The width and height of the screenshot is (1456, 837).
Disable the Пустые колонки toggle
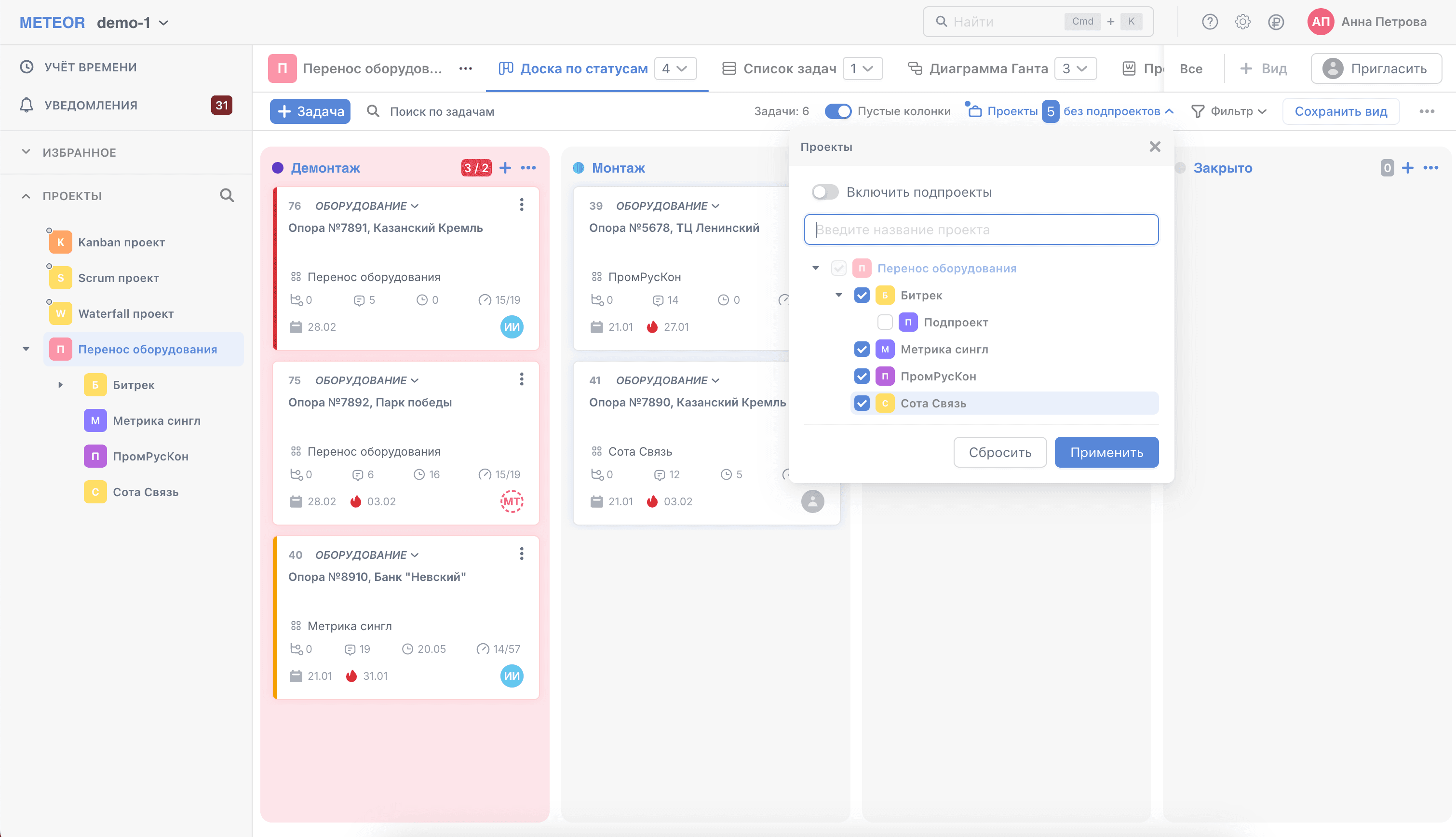[837, 111]
